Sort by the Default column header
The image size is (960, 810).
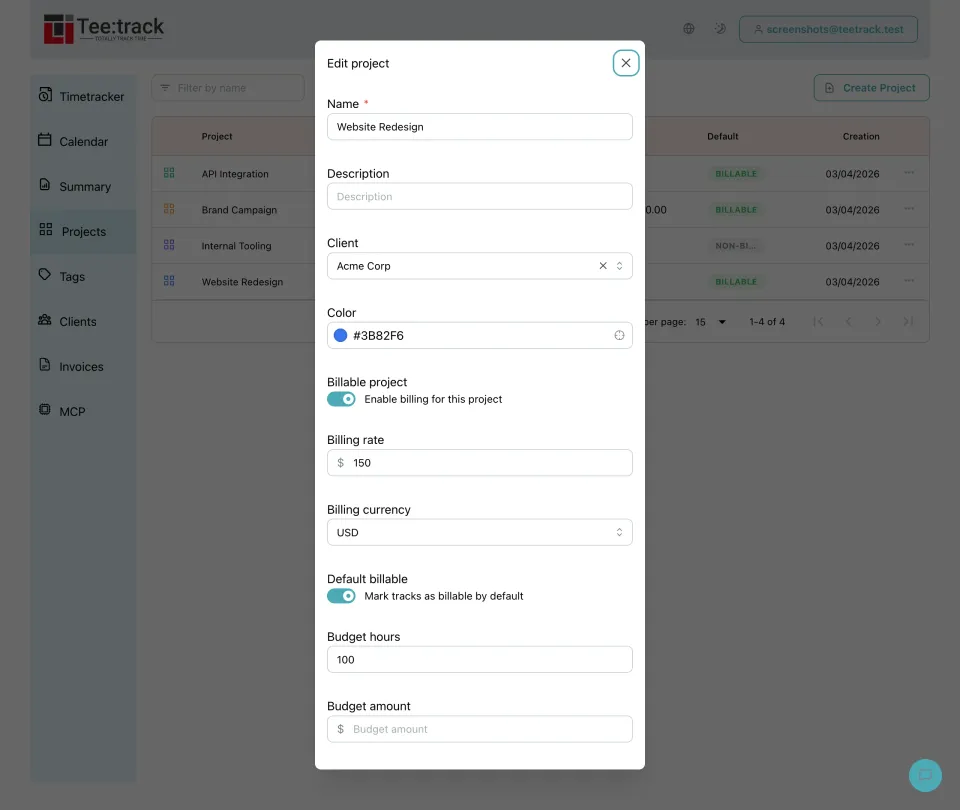click(722, 137)
